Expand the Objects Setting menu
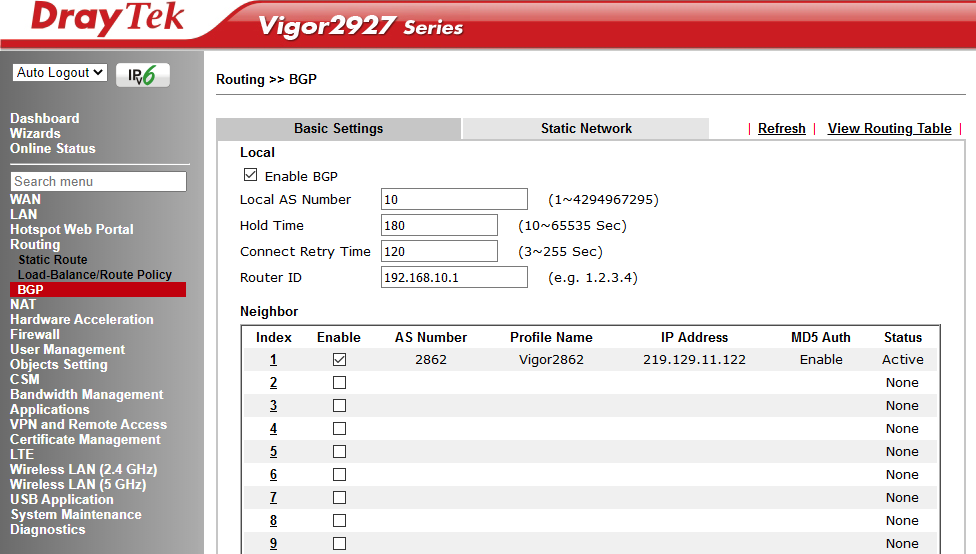Screen dimensions: 976x554 (59, 364)
